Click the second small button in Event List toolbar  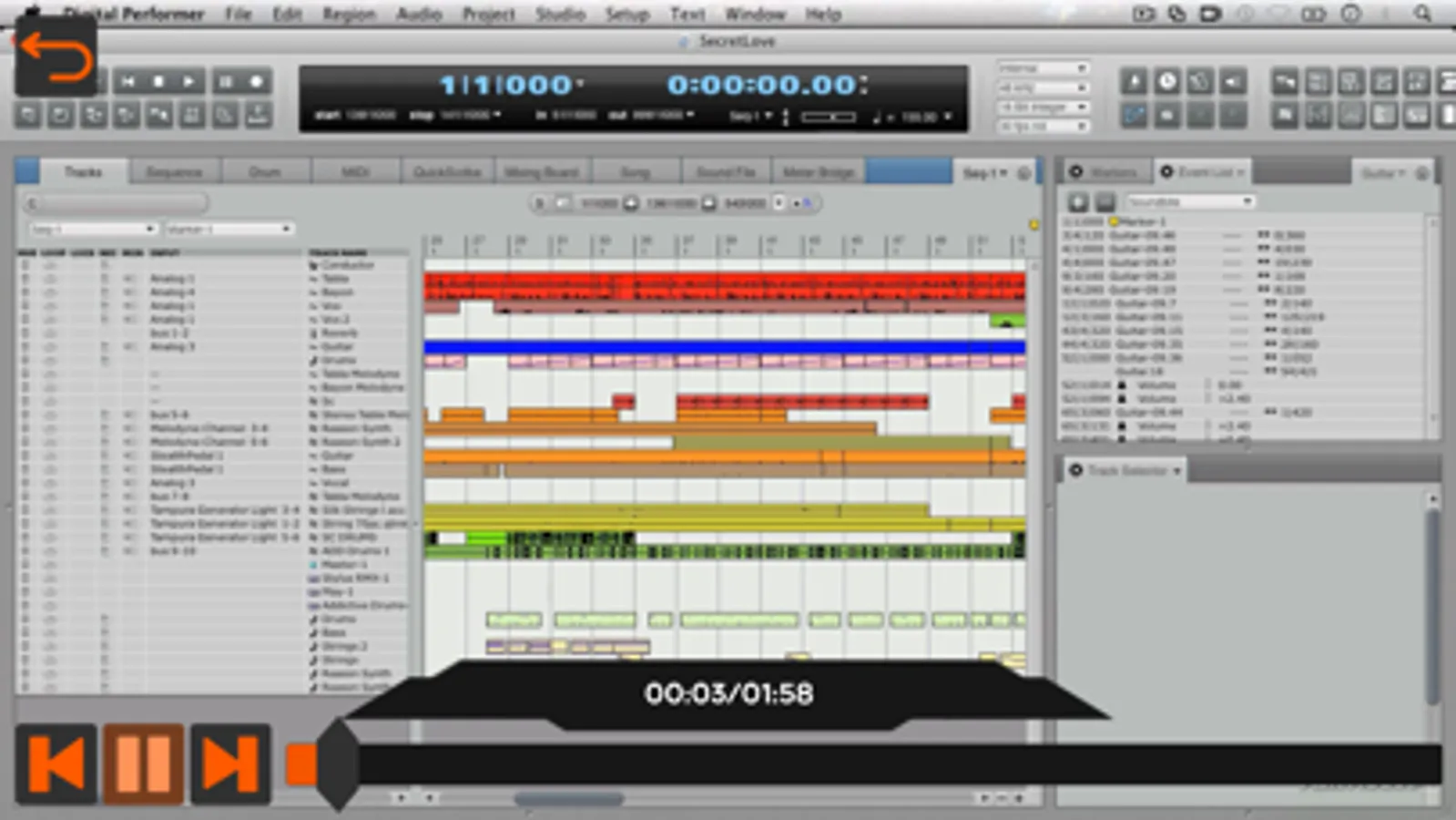(x=1105, y=201)
